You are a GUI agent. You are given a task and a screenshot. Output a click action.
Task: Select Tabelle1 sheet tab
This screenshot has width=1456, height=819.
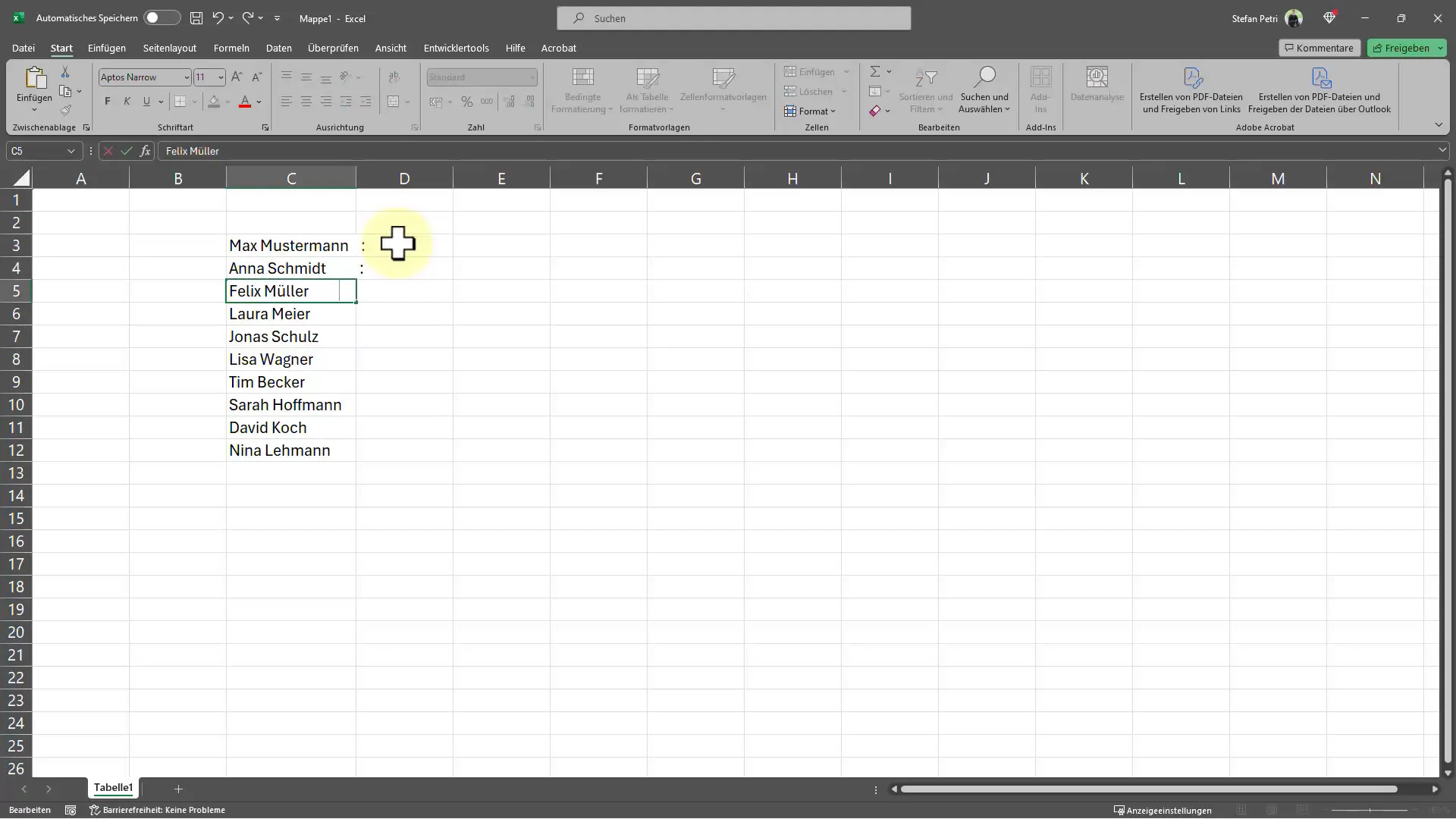coord(113,788)
